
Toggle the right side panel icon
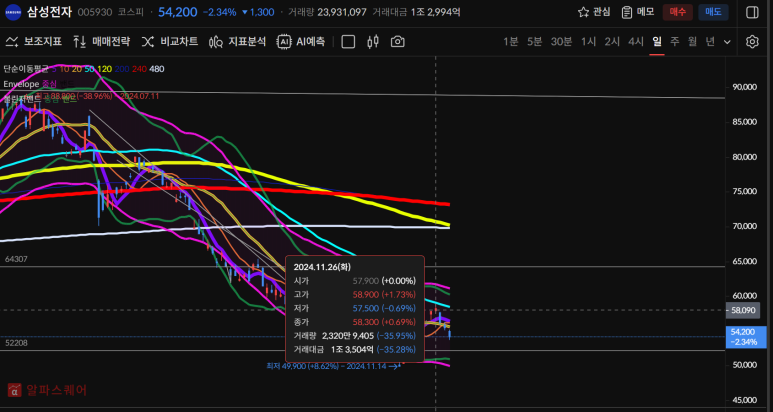[752, 12]
